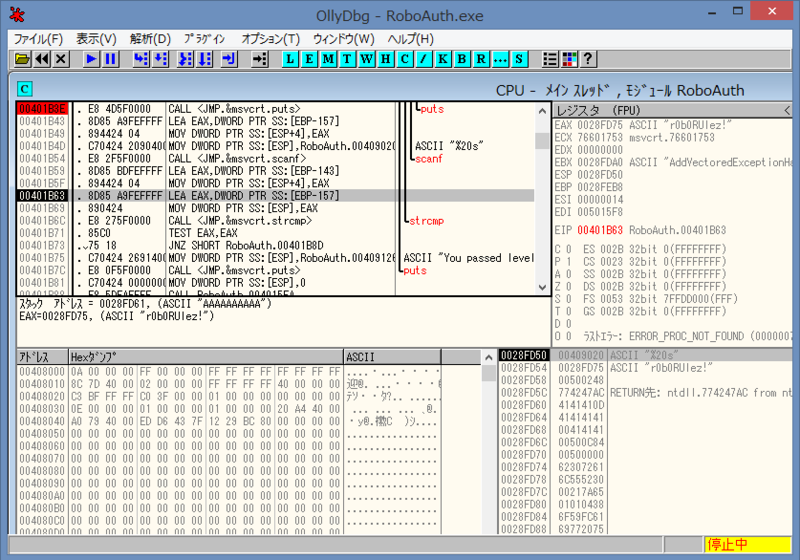
Task: Click the CPU window C system icon
Action: coord(24,89)
